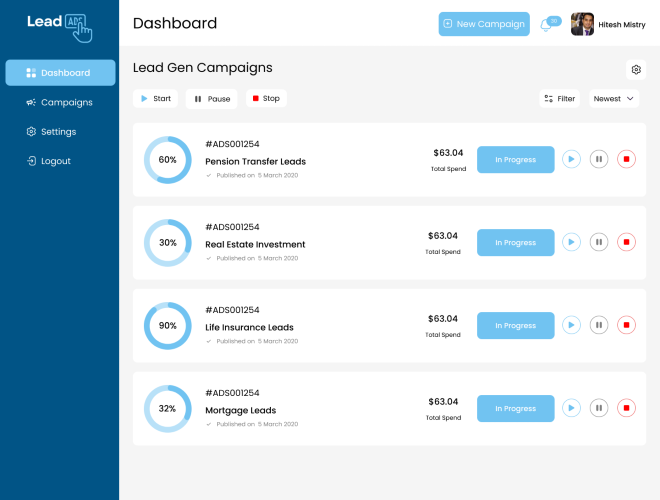Open the Filter options
This screenshot has width=660, height=500.
pyautogui.click(x=559, y=98)
